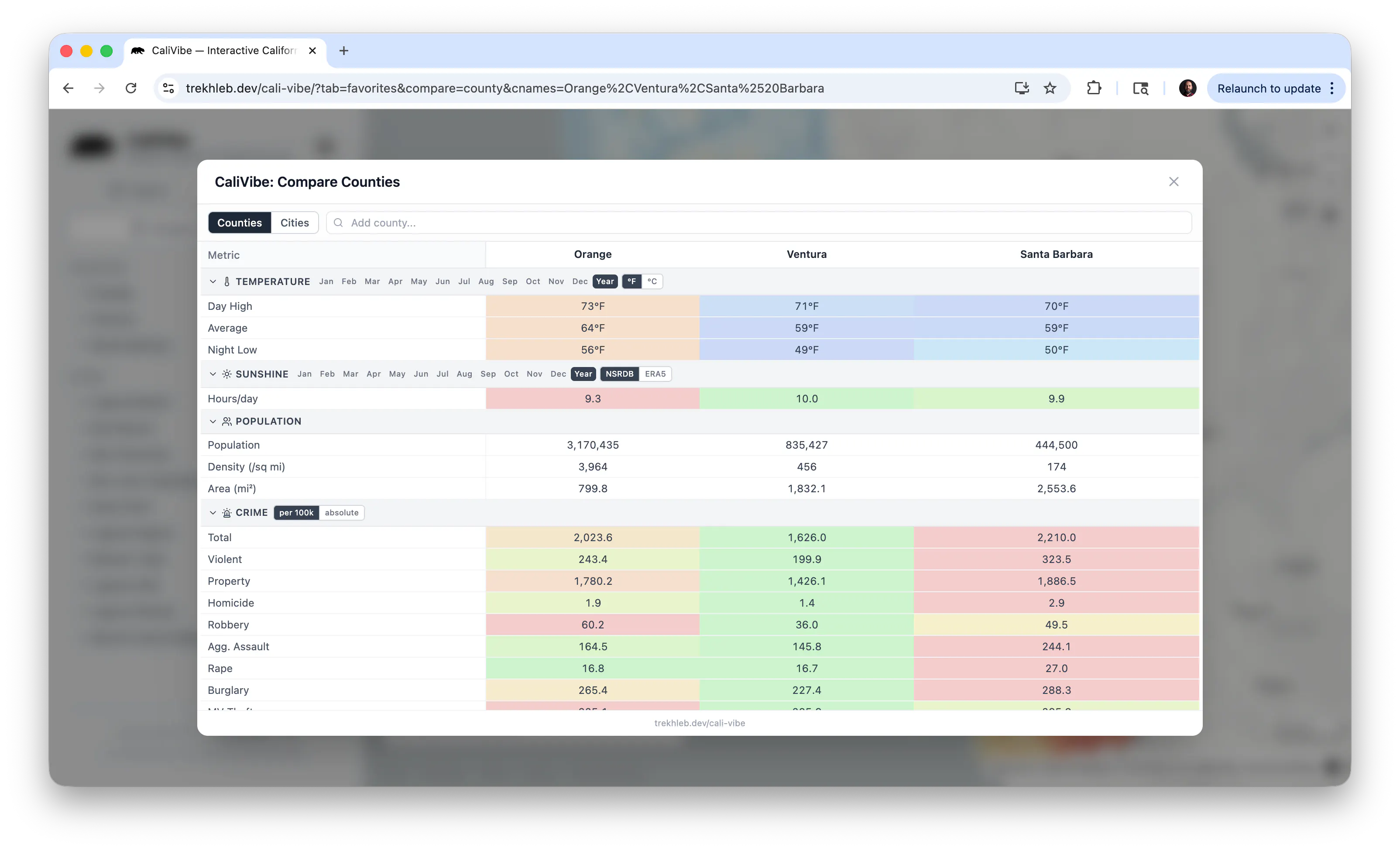Close the Compare Counties dialog
This screenshot has height=851, width=1400.
(1174, 182)
